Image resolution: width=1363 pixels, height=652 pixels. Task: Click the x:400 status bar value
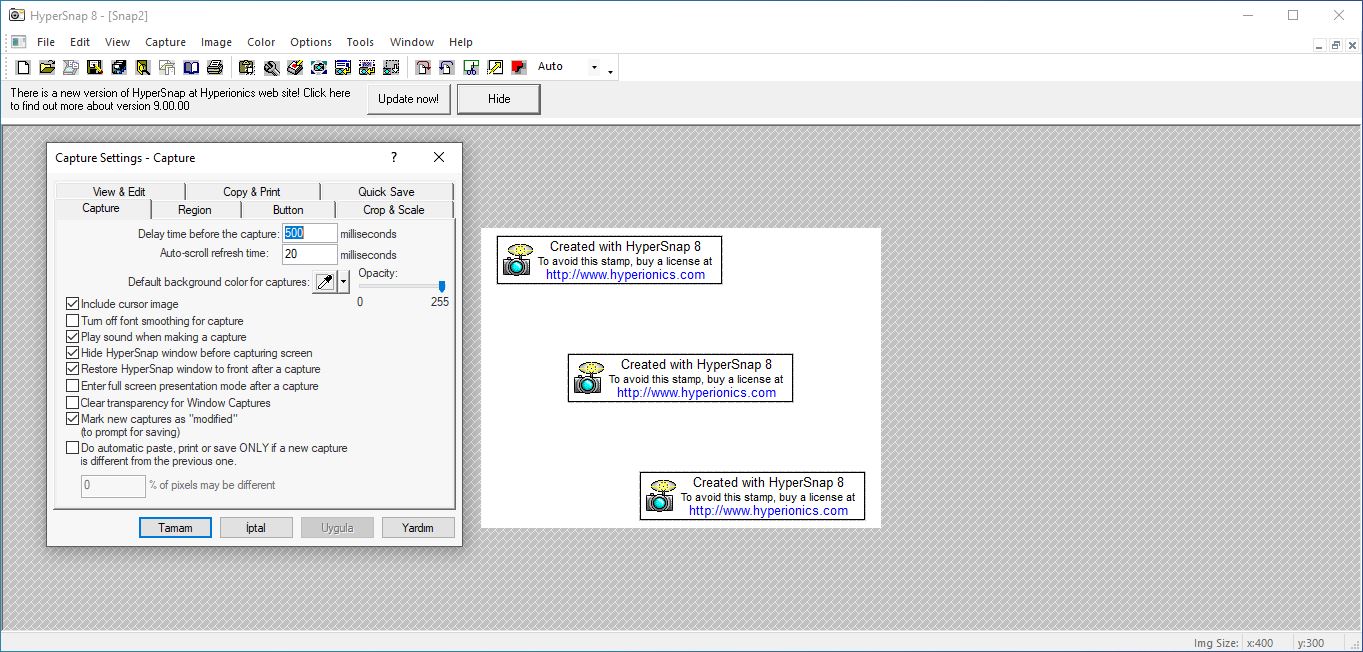tap(1260, 643)
